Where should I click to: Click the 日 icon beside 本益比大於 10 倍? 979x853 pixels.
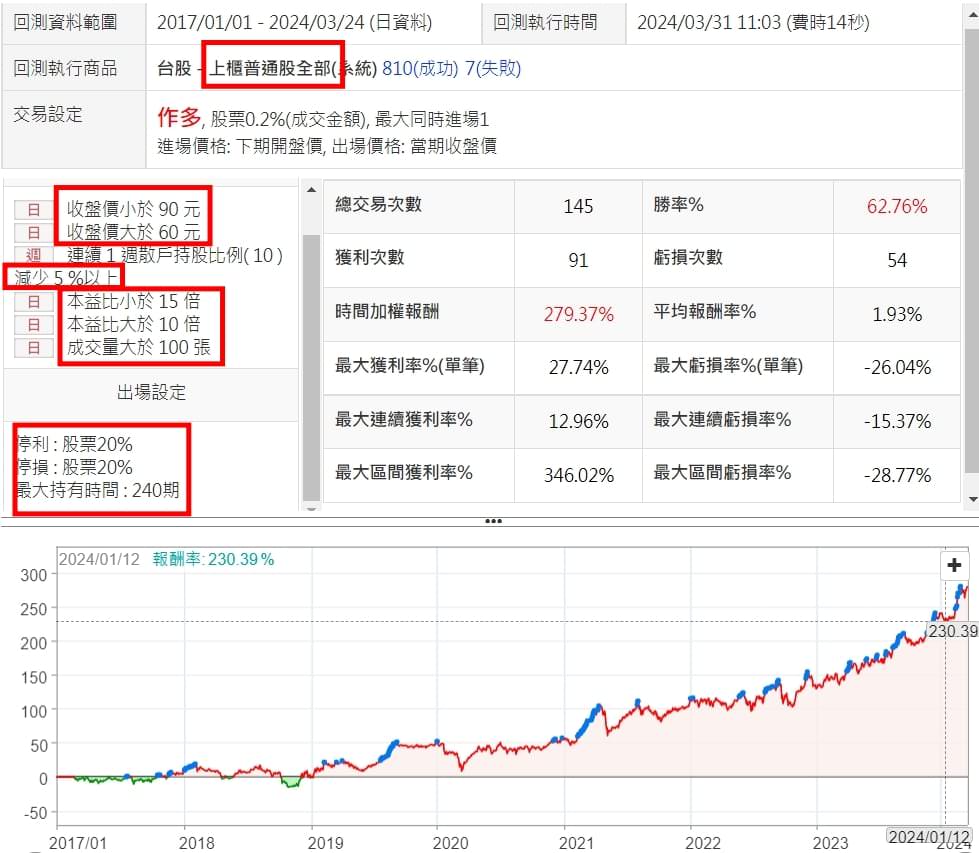pos(33,324)
